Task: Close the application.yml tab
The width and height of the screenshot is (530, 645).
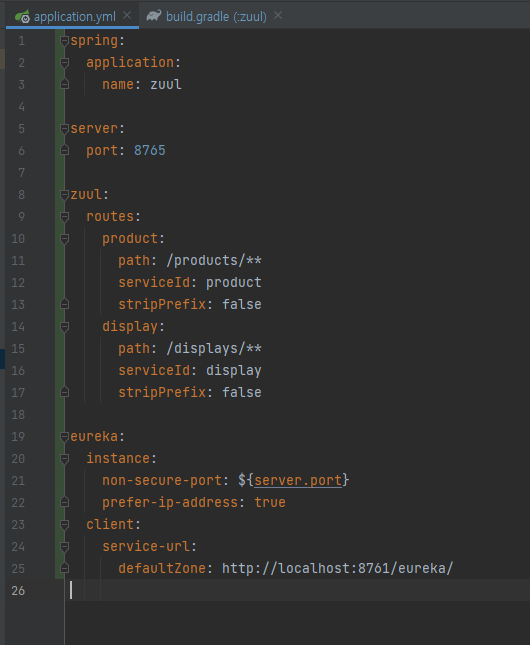Action: (127, 16)
